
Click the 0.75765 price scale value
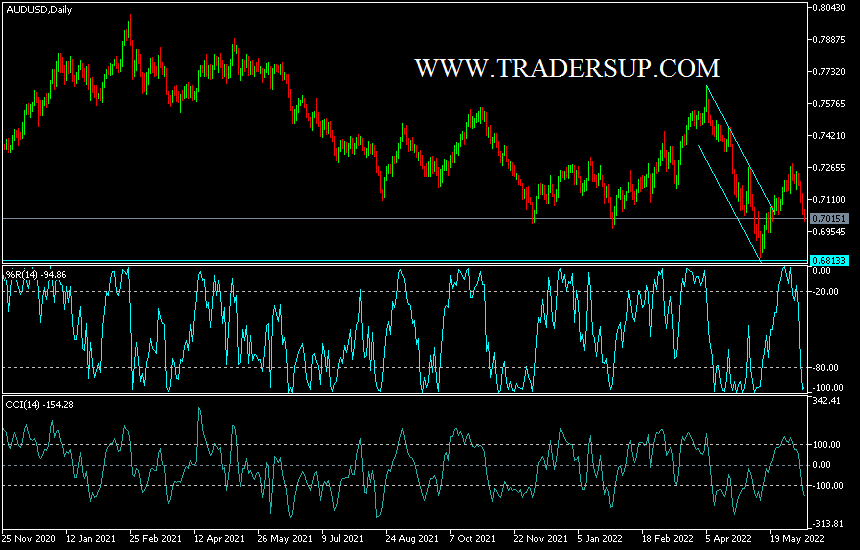pyautogui.click(x=829, y=104)
